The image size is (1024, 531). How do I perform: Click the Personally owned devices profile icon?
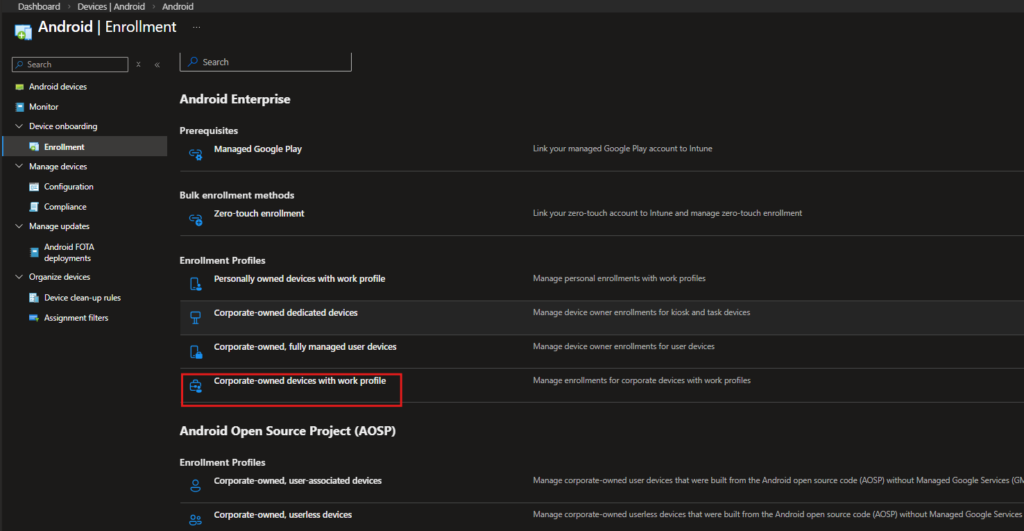click(196, 283)
